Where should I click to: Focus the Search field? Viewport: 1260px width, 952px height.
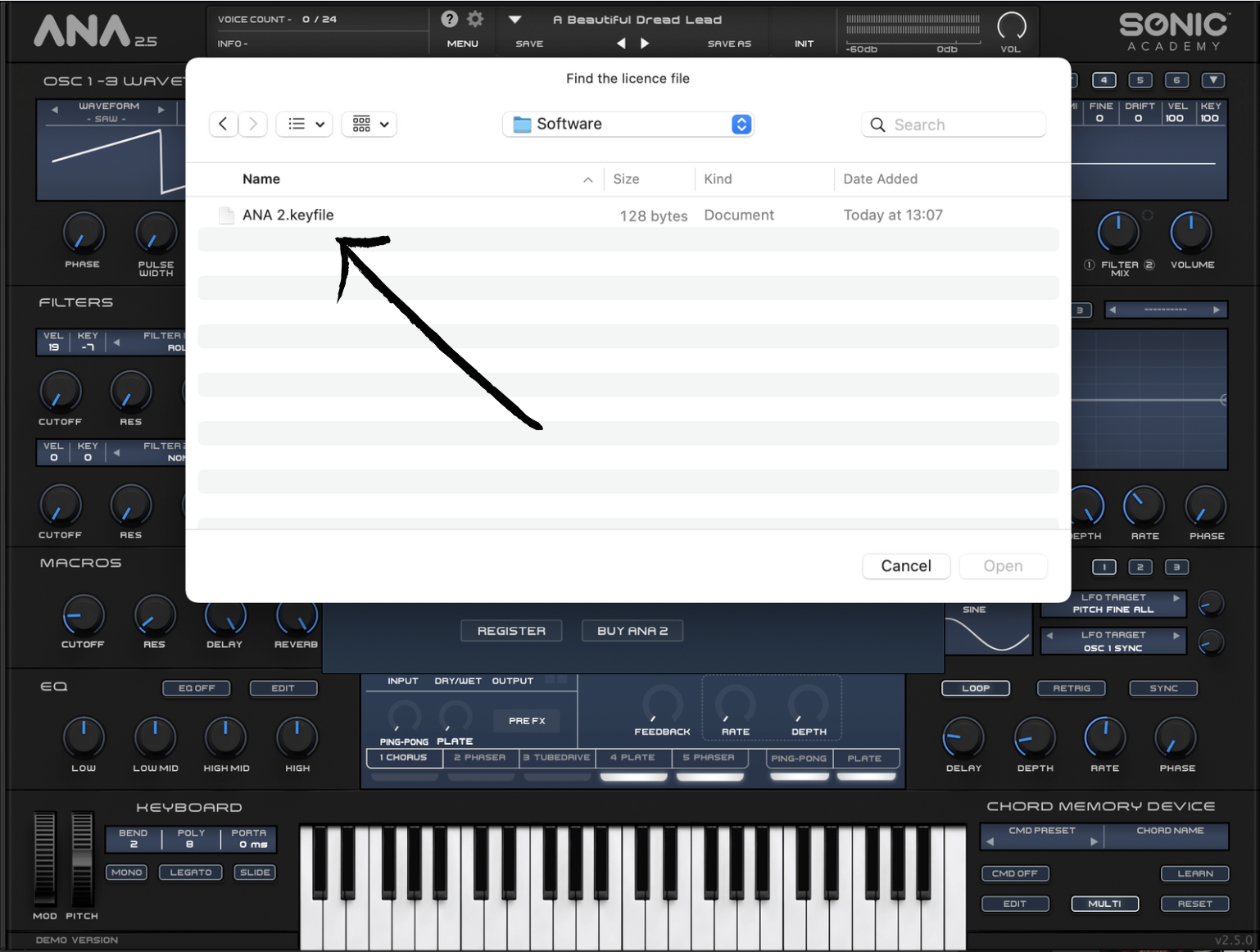(x=954, y=125)
